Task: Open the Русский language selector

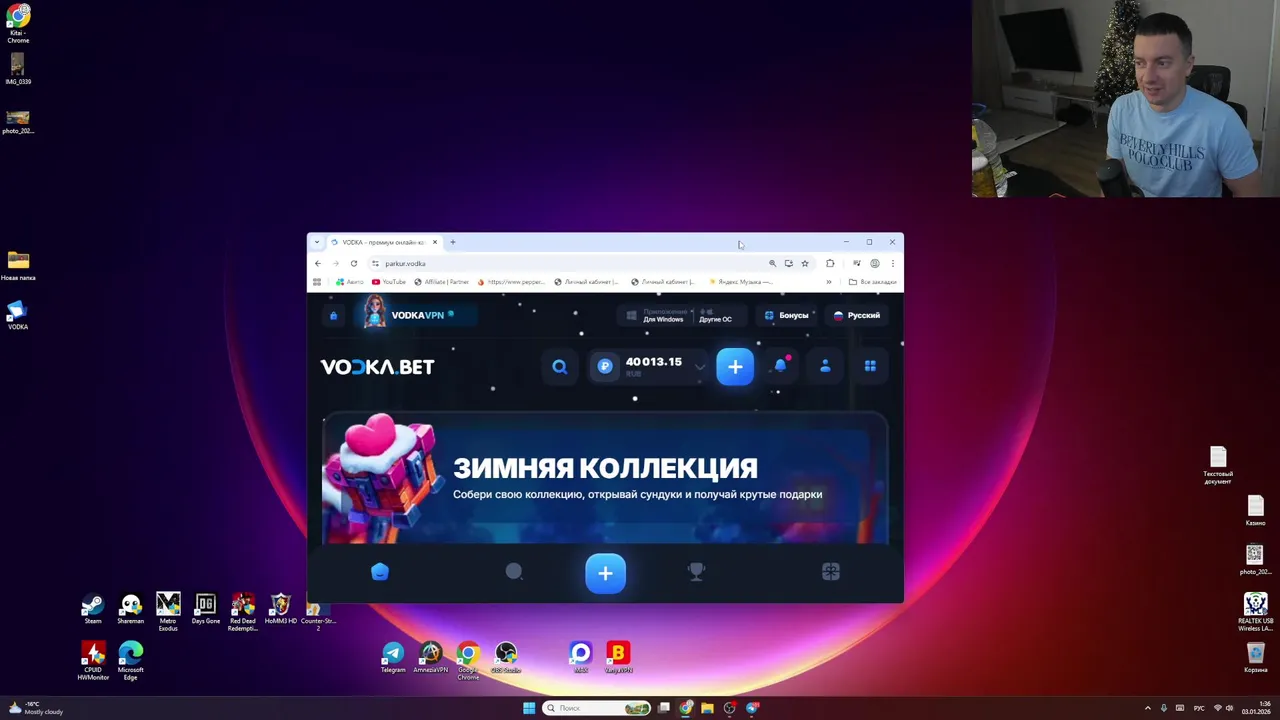Action: coord(857,316)
